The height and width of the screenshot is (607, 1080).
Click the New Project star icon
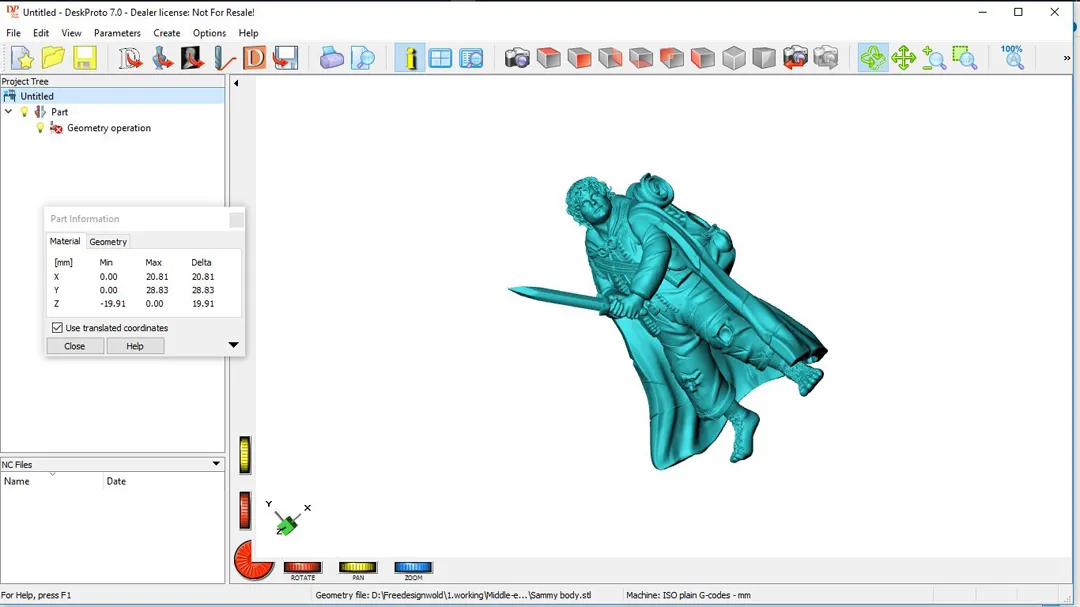[22, 58]
